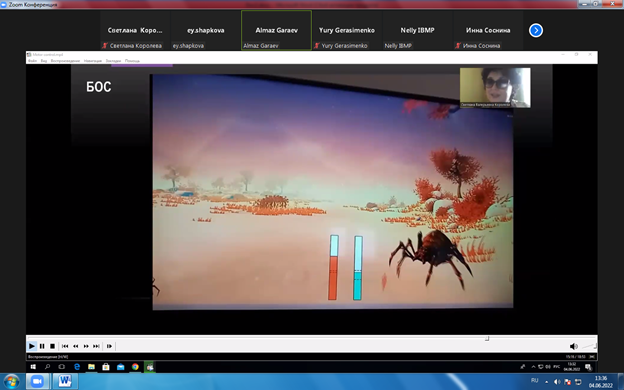Click the Windows Start orb button
This screenshot has width=624, height=390.
(x=11, y=382)
